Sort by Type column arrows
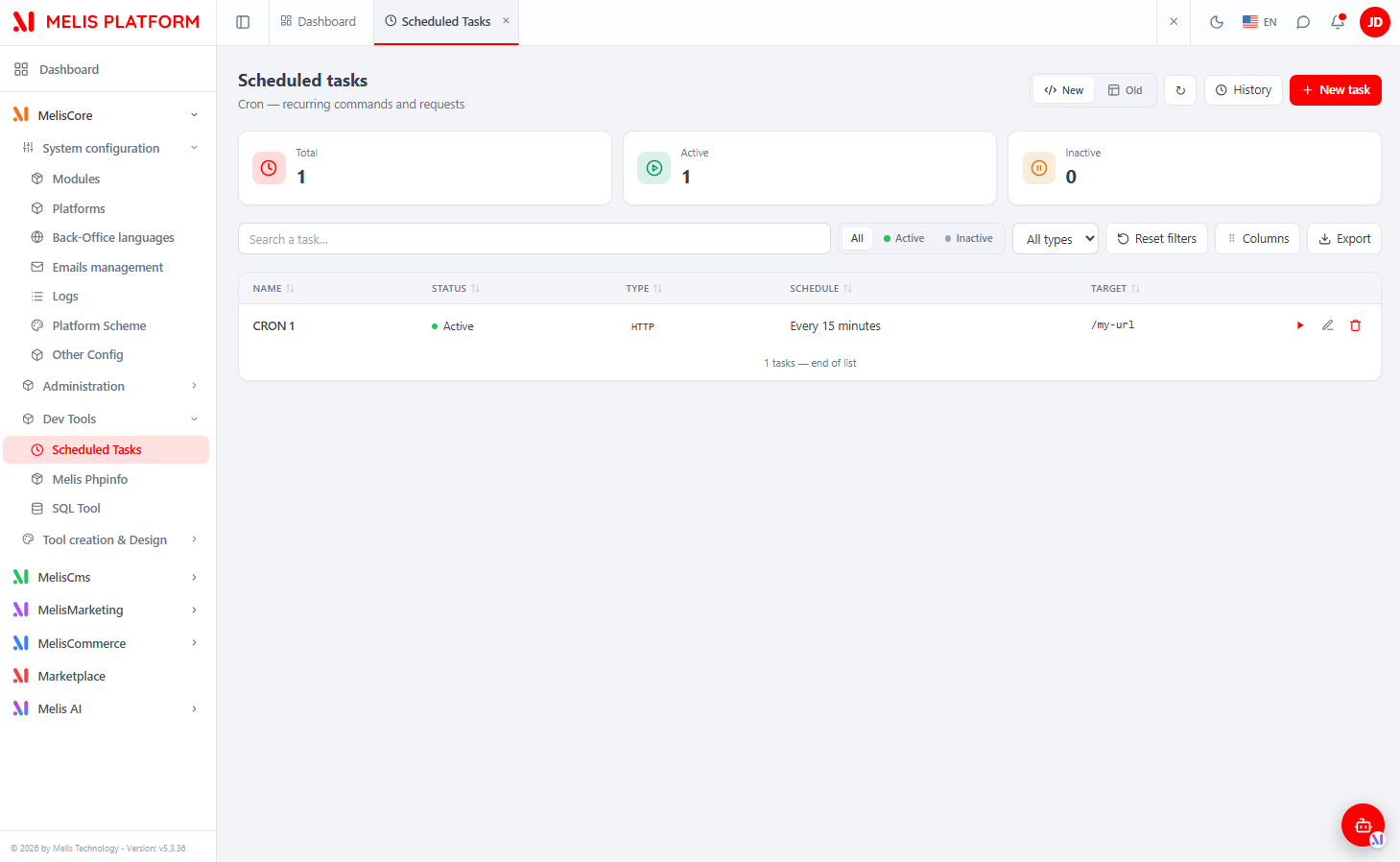Image resolution: width=1400 pixels, height=862 pixels. [x=657, y=289]
